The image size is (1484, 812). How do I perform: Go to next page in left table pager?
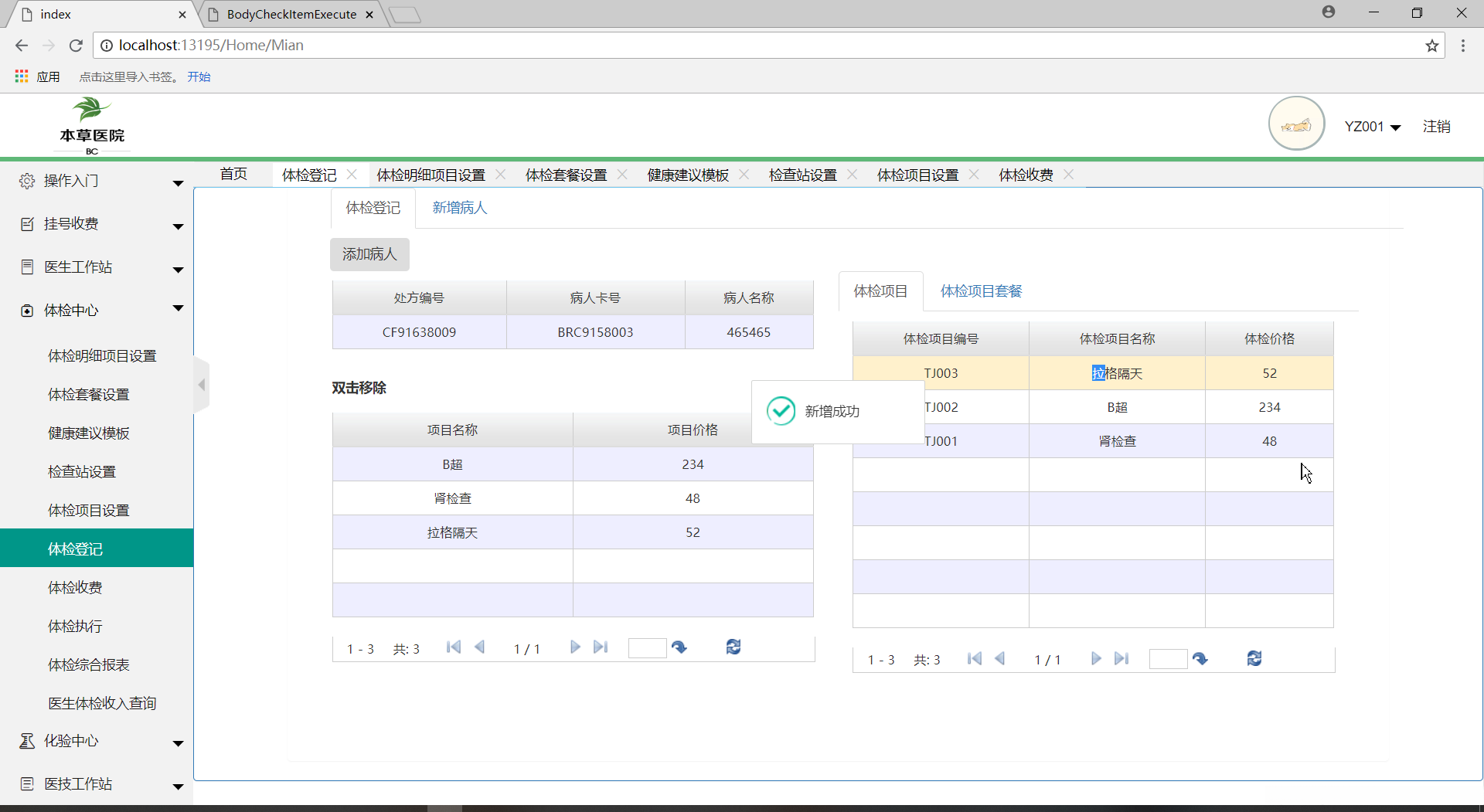(x=574, y=647)
